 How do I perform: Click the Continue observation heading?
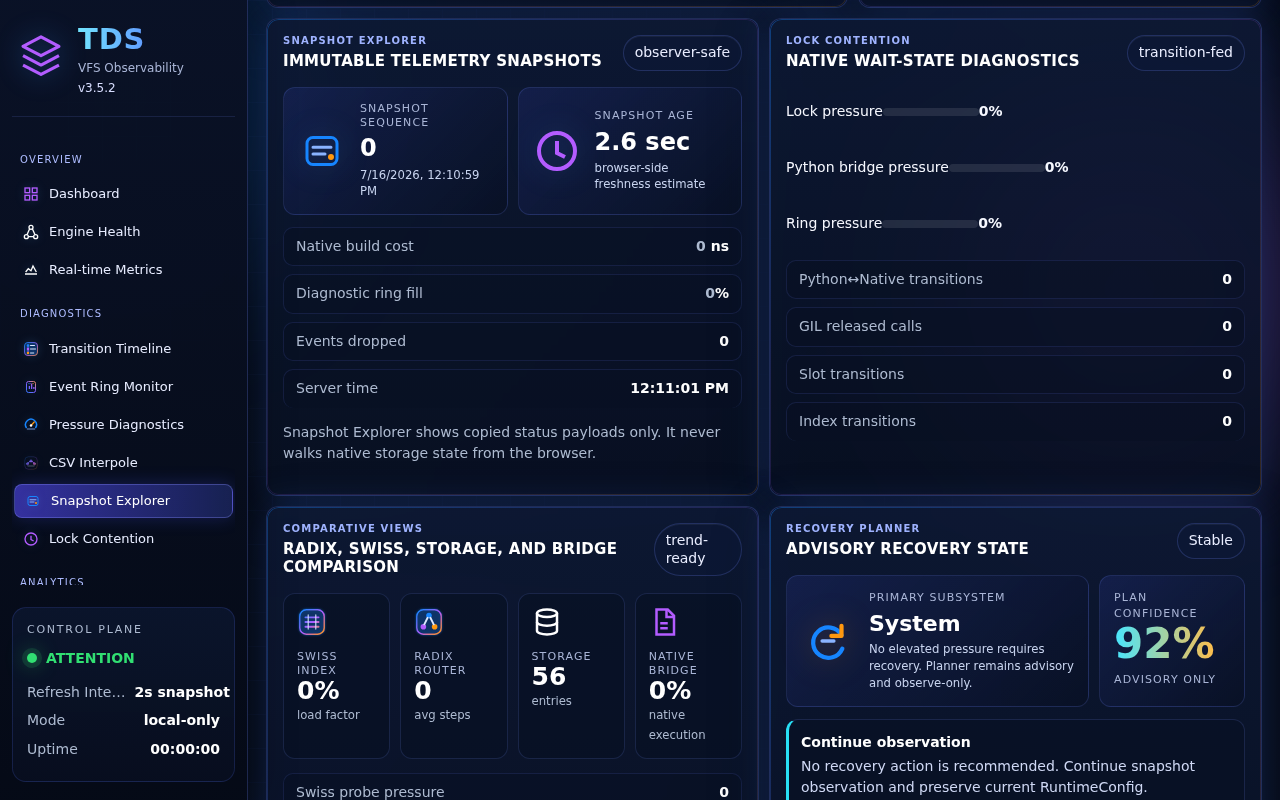coord(886,742)
